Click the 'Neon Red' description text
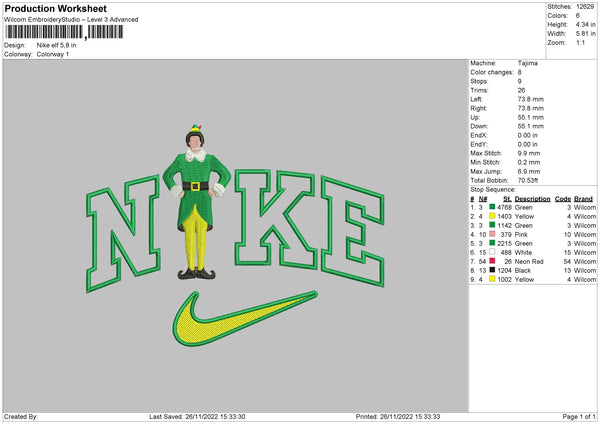Screen dimensions: 600x424 [x=529, y=261]
